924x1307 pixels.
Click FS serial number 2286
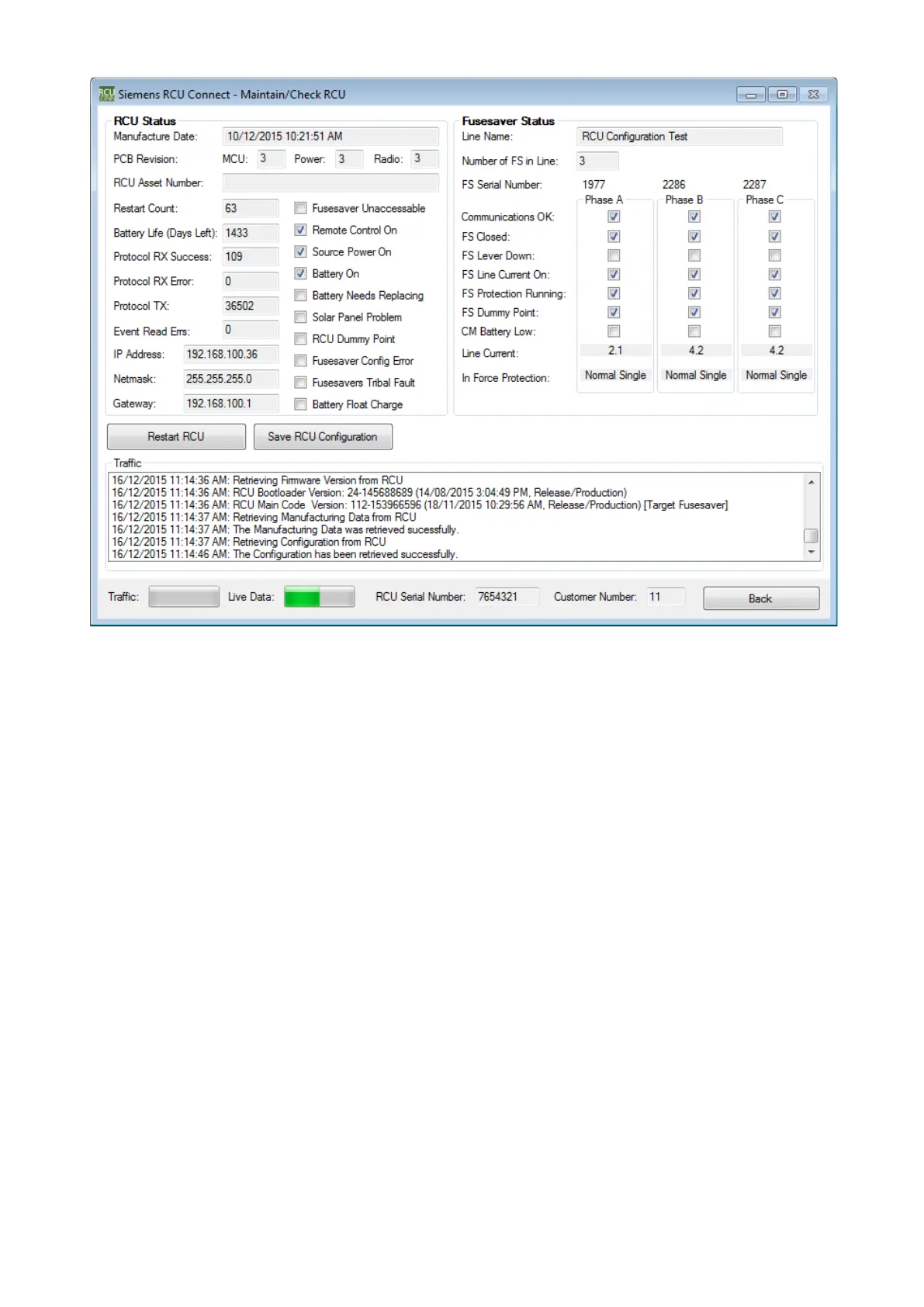pos(674,184)
